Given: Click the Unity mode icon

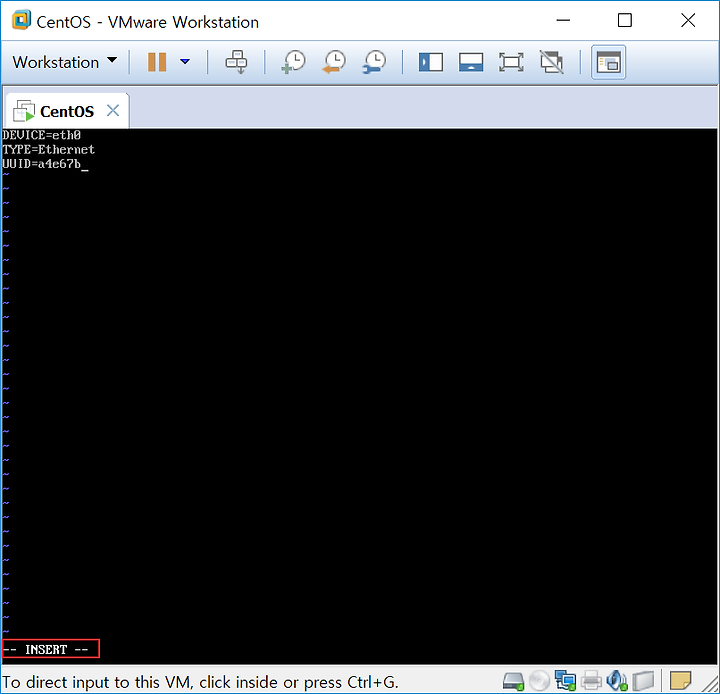Looking at the screenshot, I should (x=551, y=62).
